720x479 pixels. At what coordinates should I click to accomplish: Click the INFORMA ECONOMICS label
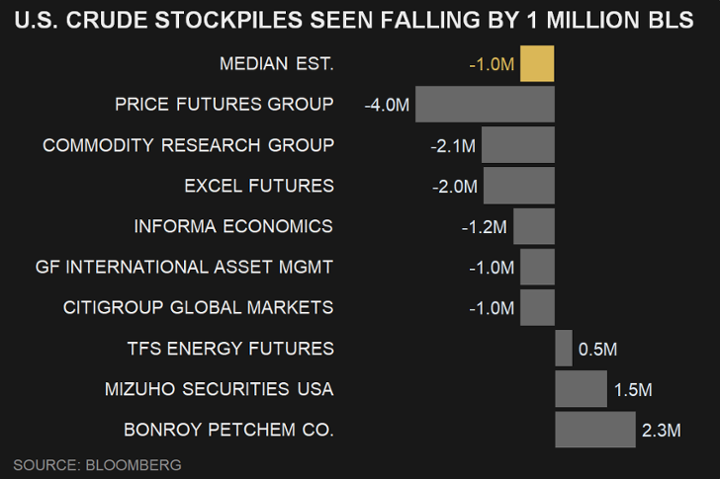[233, 226]
